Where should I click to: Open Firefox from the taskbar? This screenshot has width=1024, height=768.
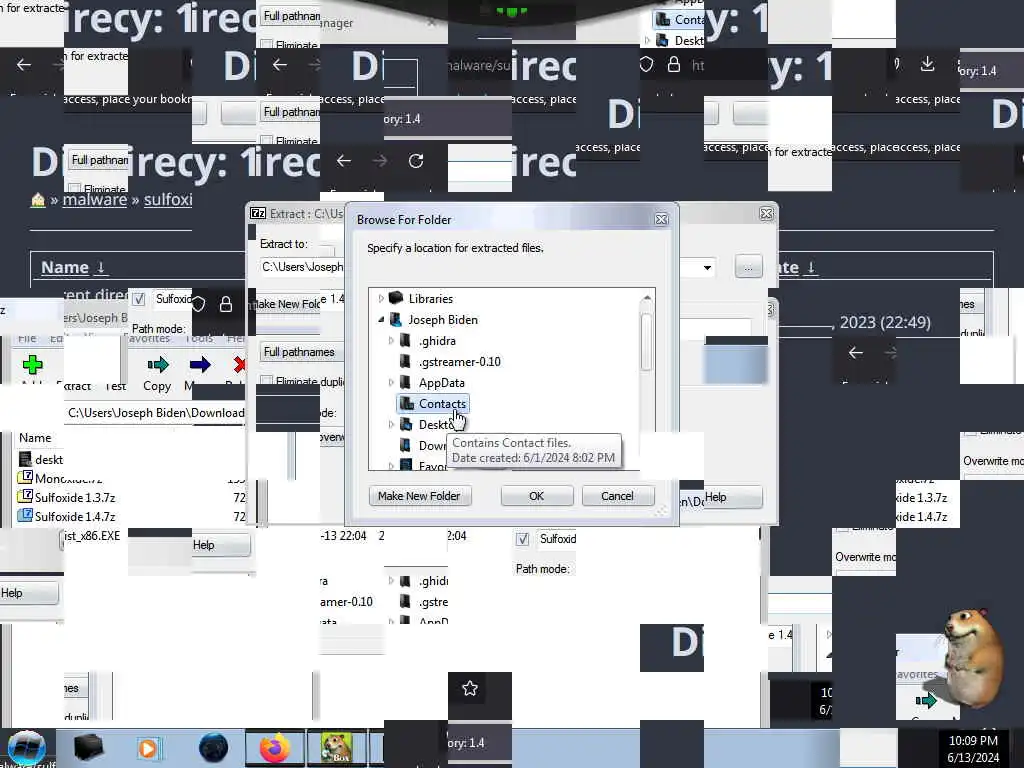pos(275,748)
